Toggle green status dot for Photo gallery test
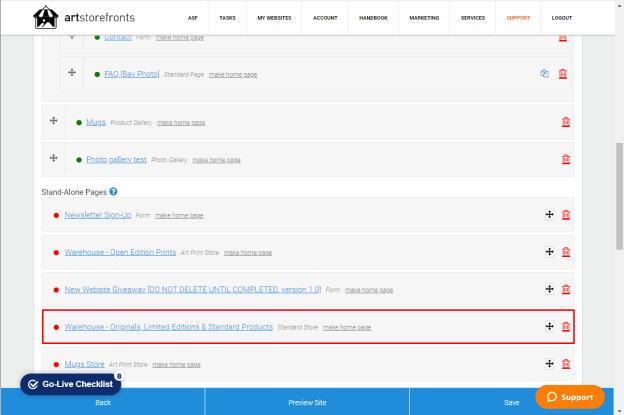 79,160
